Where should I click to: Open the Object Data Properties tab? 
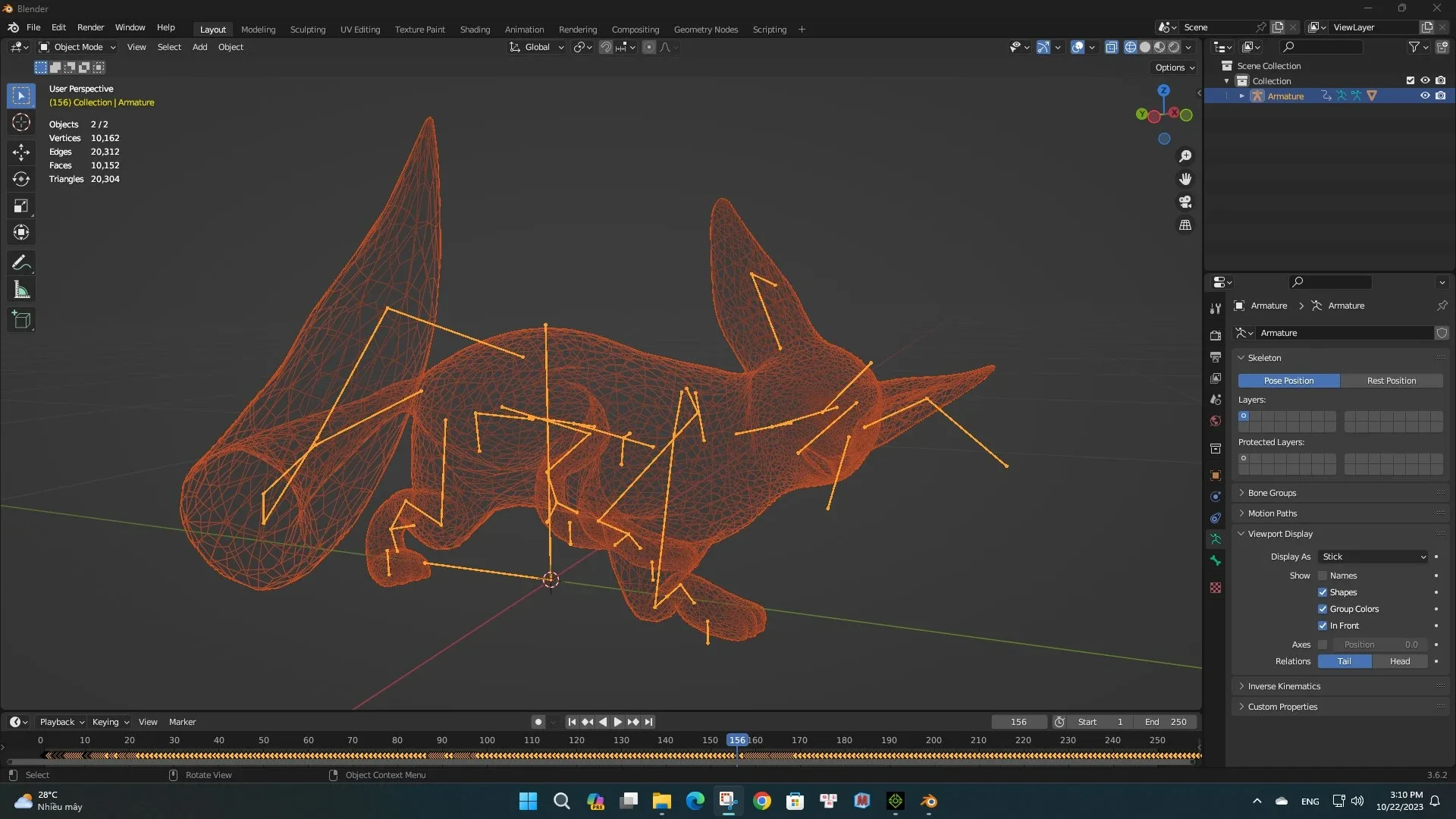(1215, 539)
